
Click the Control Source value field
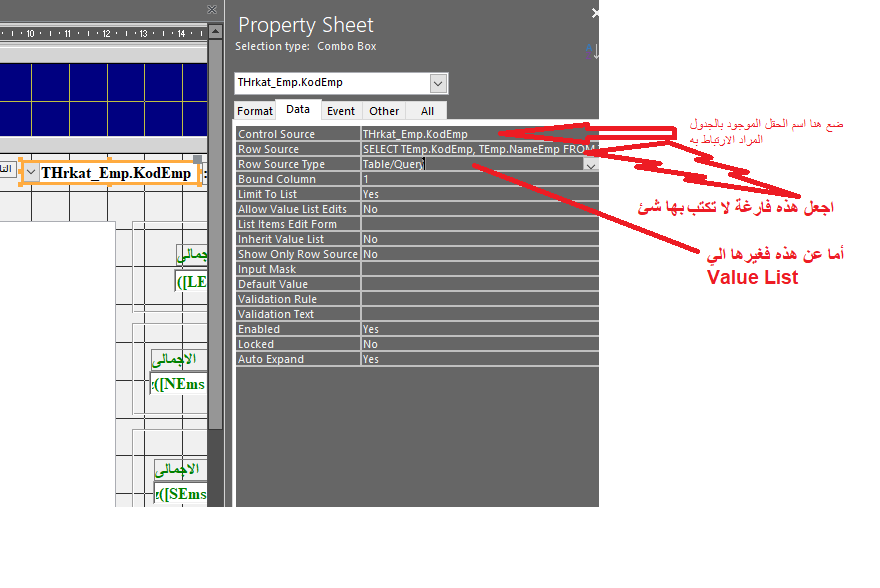click(x=479, y=134)
